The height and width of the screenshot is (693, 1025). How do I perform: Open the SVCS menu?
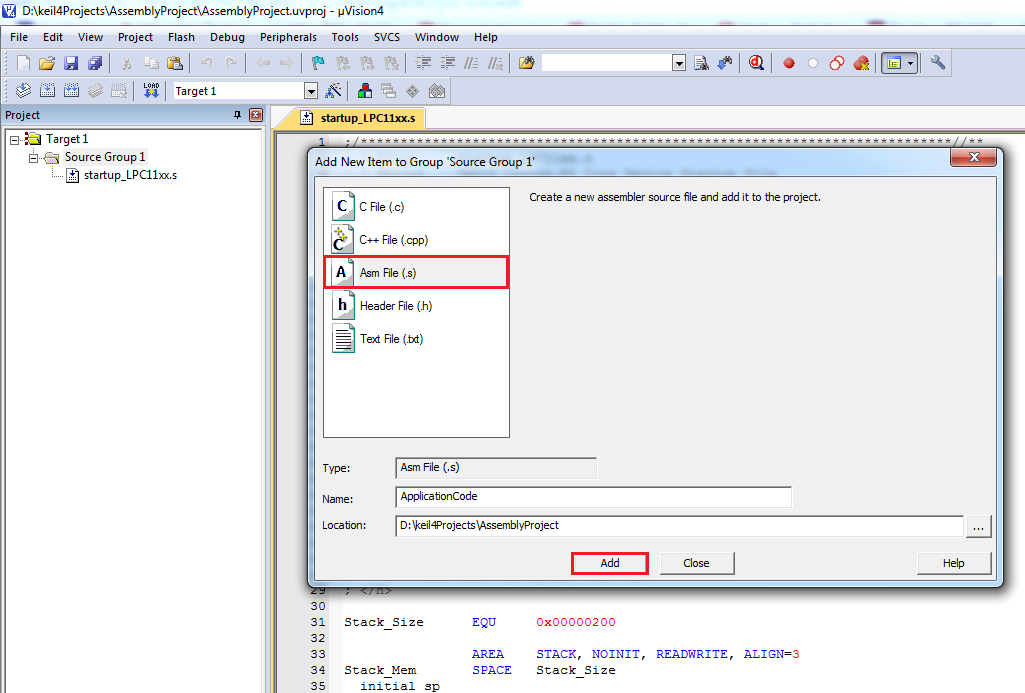(x=387, y=37)
